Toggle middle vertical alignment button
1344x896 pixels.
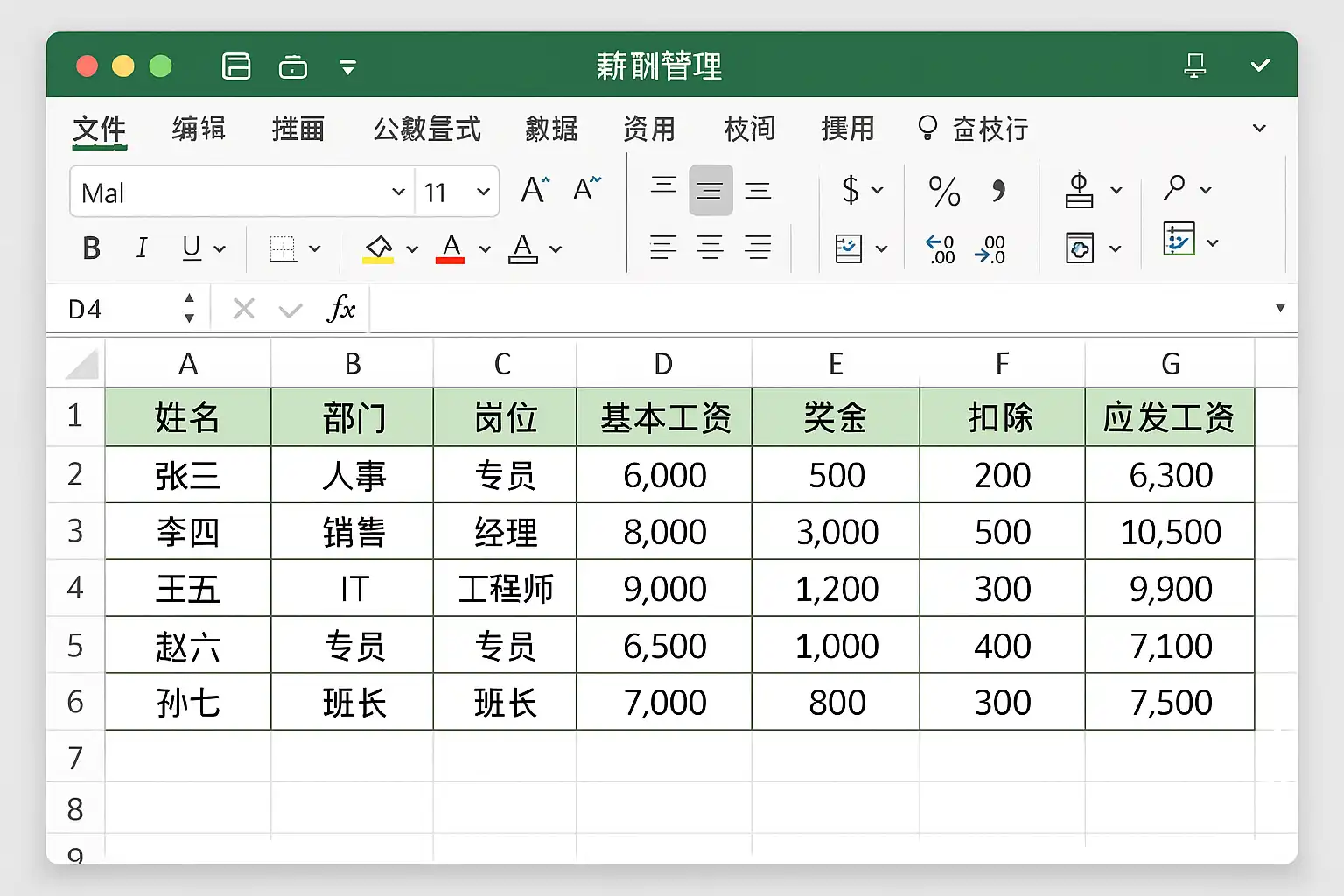pyautogui.click(x=710, y=190)
